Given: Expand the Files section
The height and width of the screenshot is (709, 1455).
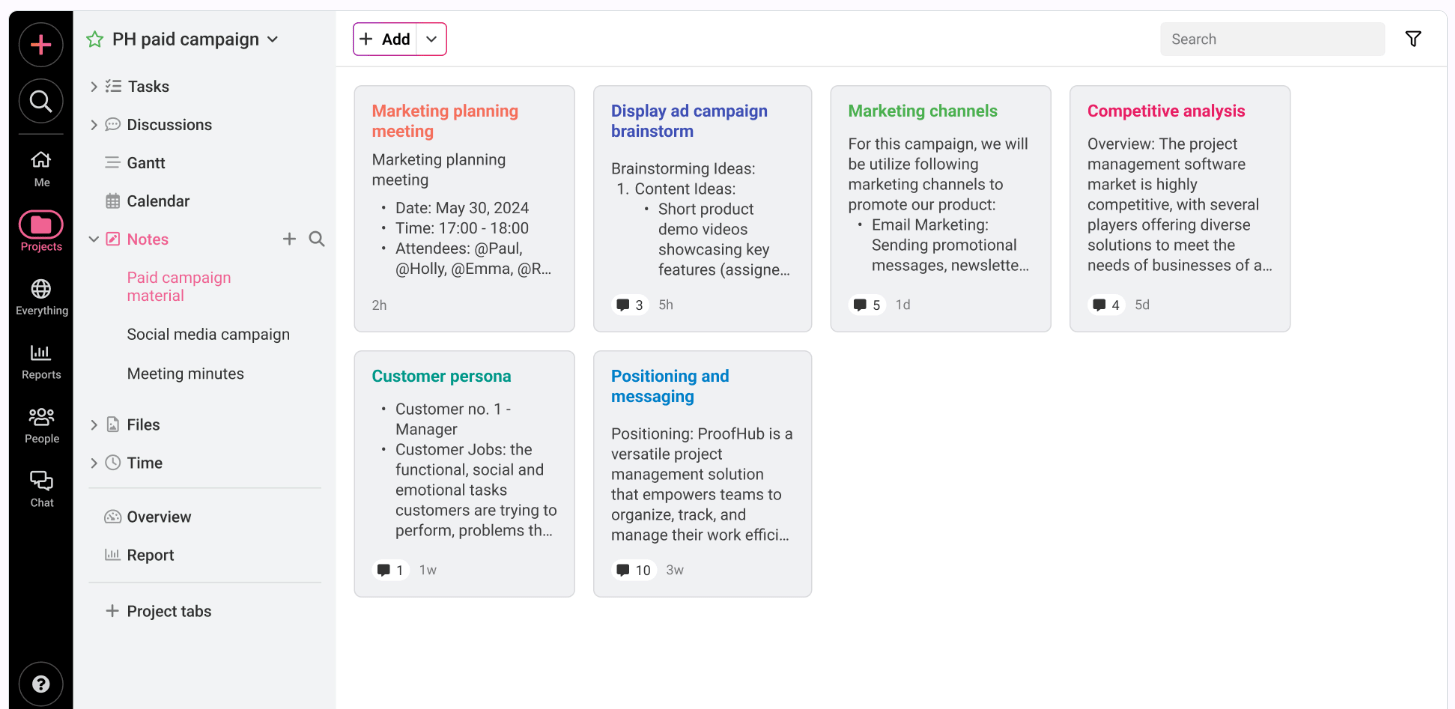Looking at the screenshot, I should pyautogui.click(x=93, y=424).
